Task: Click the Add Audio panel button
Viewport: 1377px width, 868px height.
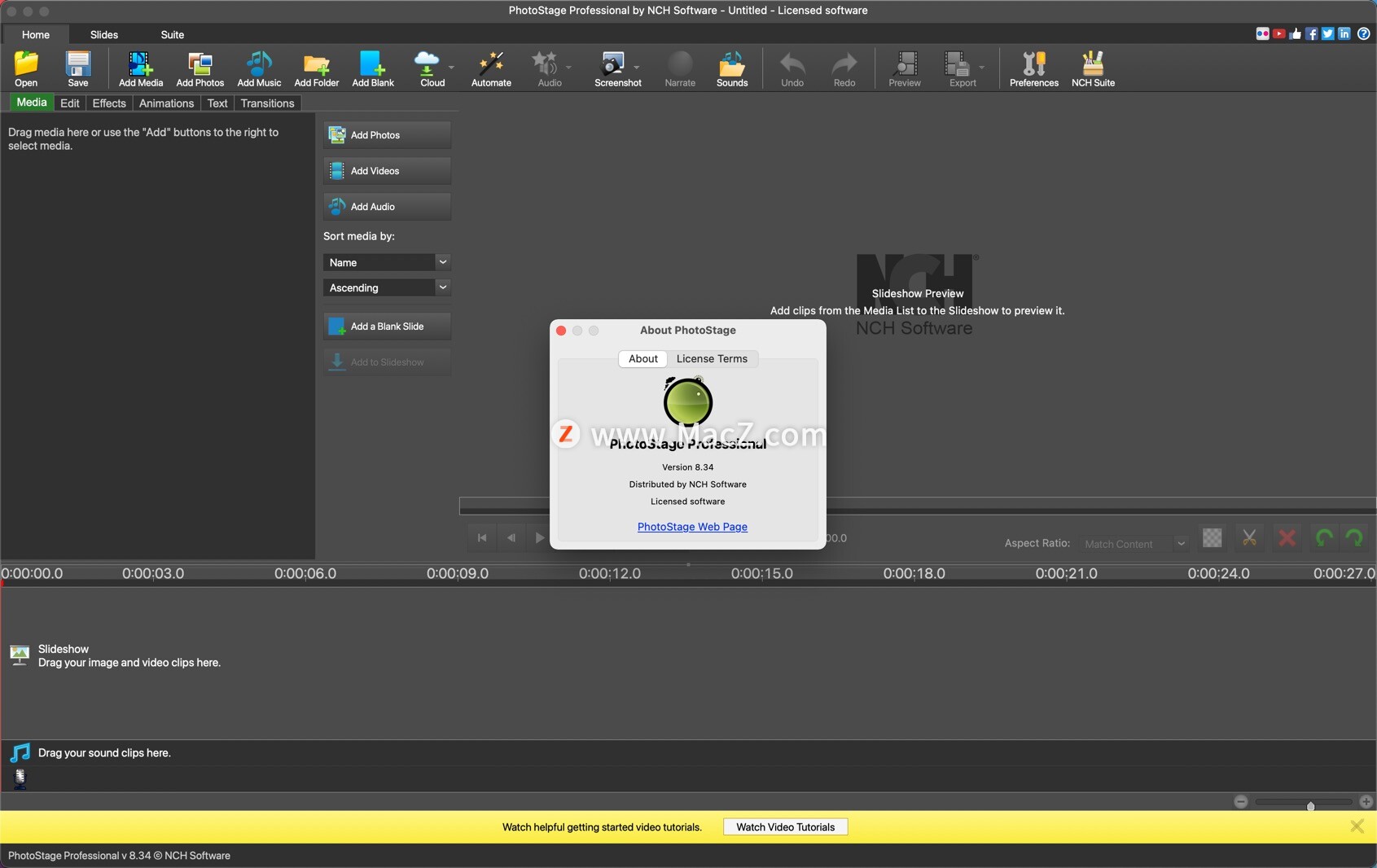Action: click(387, 207)
